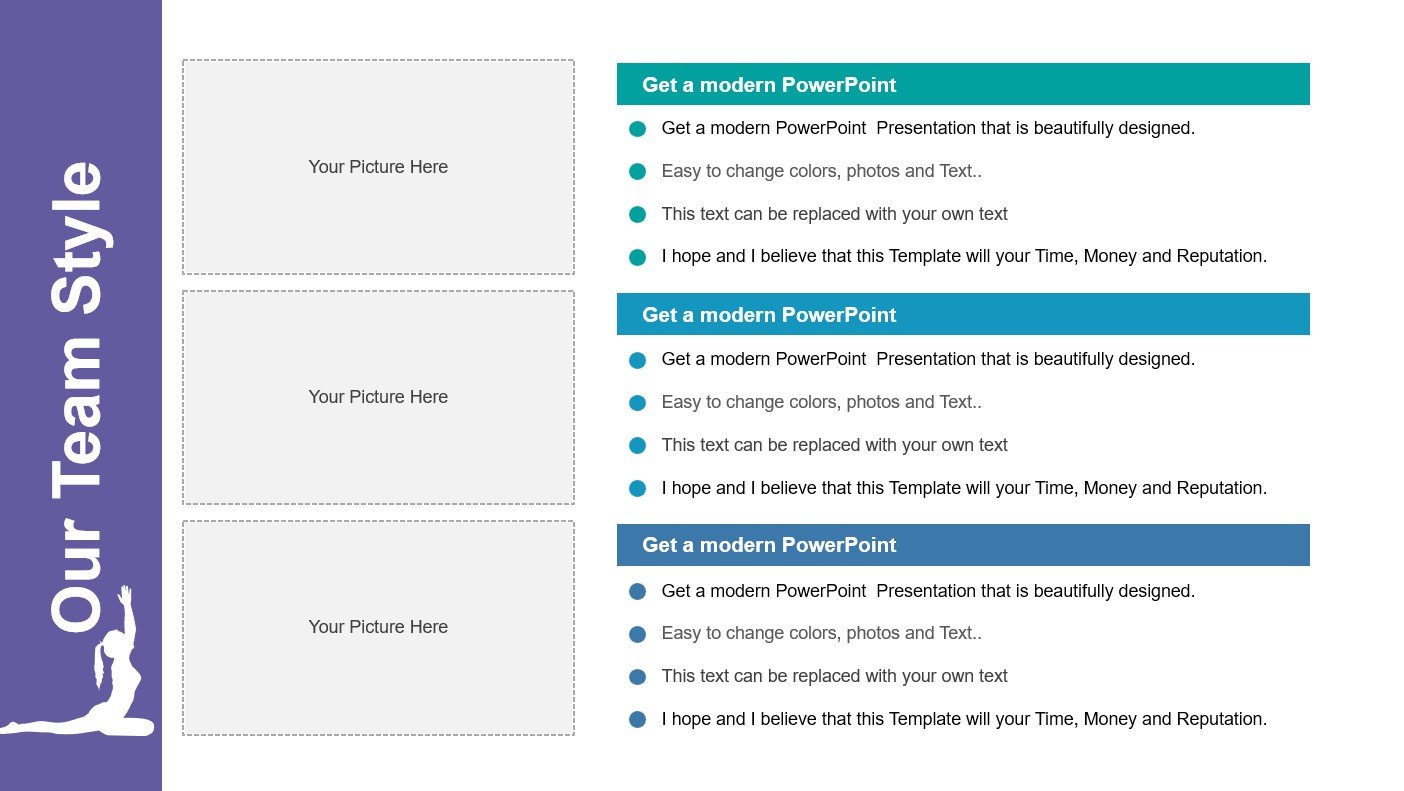The width and height of the screenshot is (1404, 791).
Task: Click 'This text can be replaced' in bottom list
Action: click(x=834, y=676)
